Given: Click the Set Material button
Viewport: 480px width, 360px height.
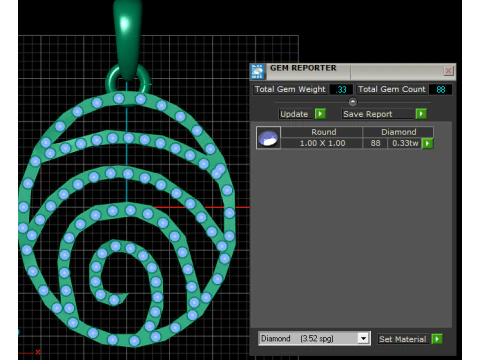Looking at the screenshot, I should point(403,339).
